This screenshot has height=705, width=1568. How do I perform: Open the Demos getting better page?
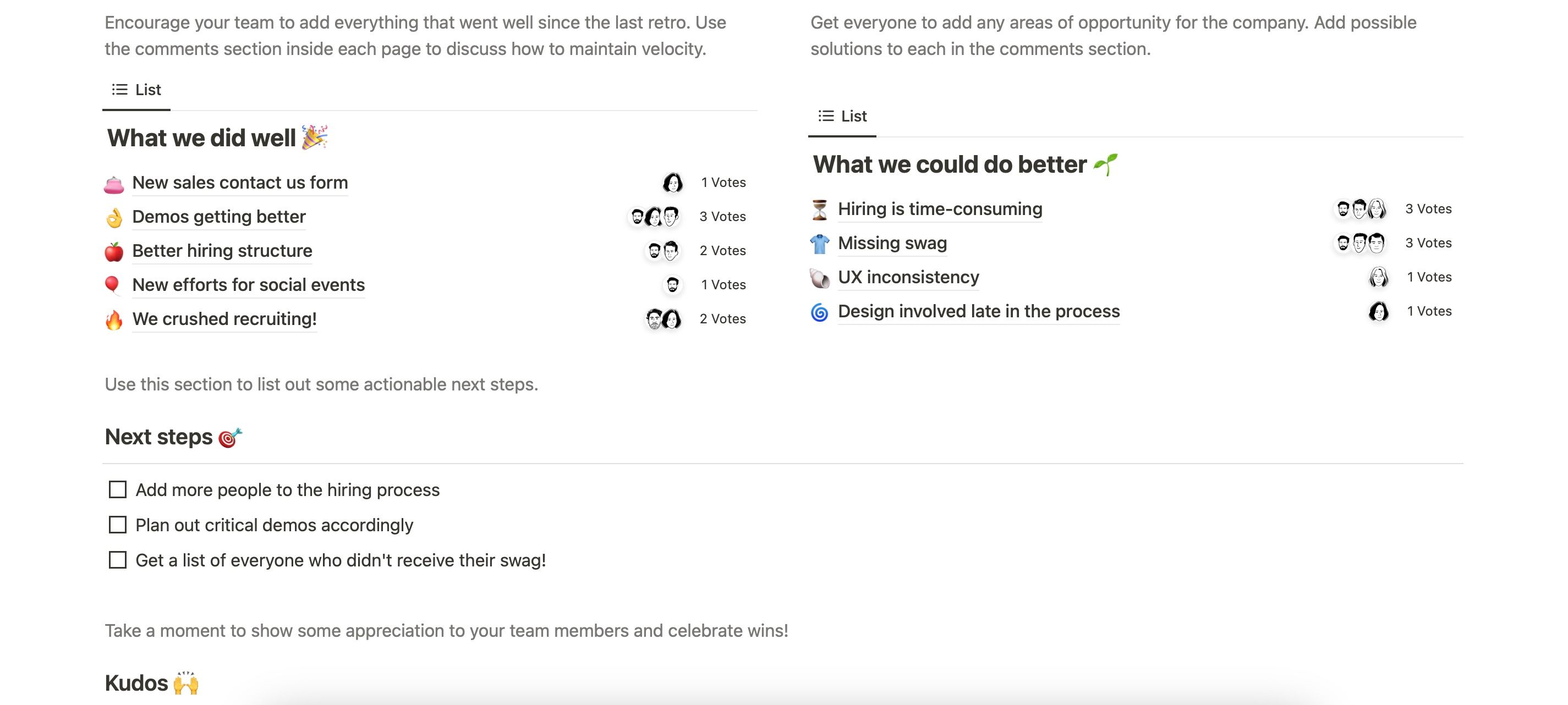click(218, 217)
